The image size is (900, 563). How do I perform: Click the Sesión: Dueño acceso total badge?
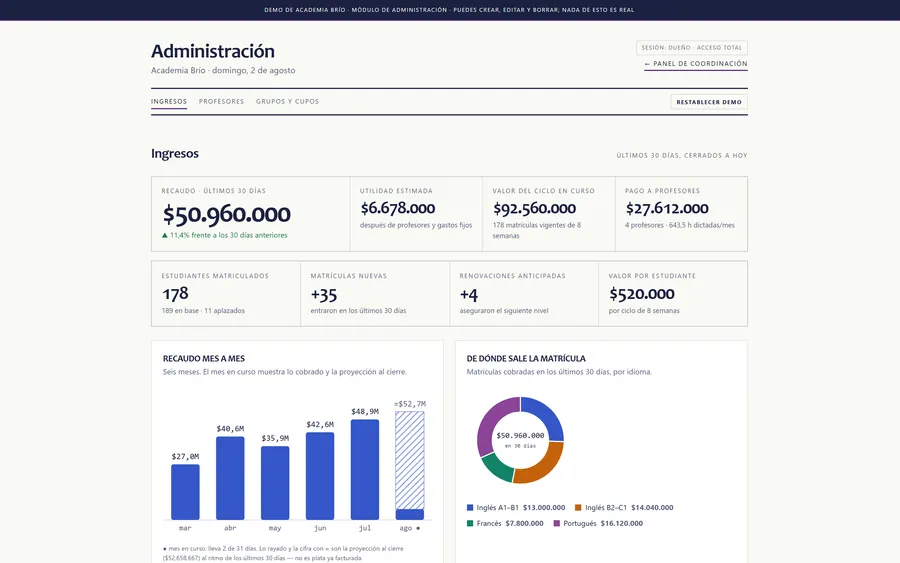[692, 48]
